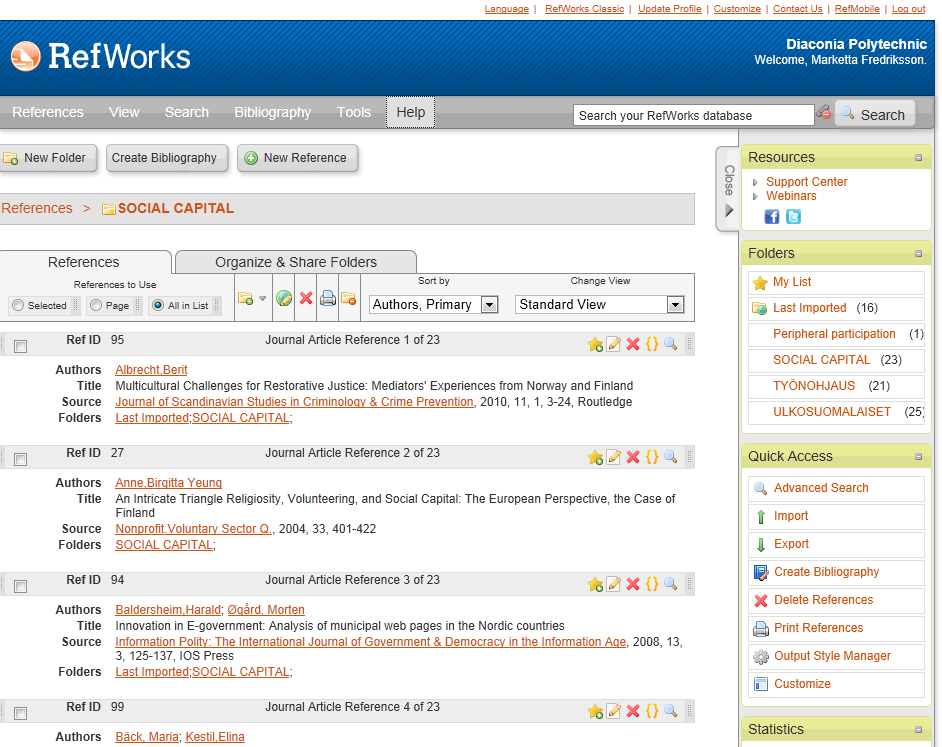The width and height of the screenshot is (942, 747).
Task: Click the attachment search icon beside the search box
Action: pyautogui.click(x=824, y=112)
